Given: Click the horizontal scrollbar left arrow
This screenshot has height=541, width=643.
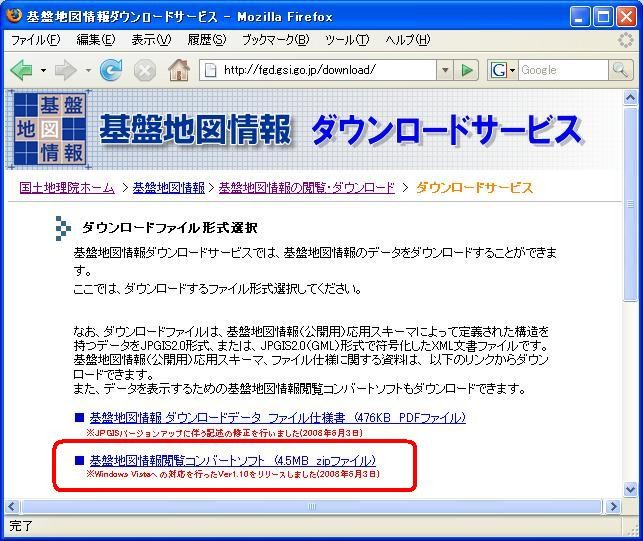Looking at the screenshot, I should click(12, 507).
